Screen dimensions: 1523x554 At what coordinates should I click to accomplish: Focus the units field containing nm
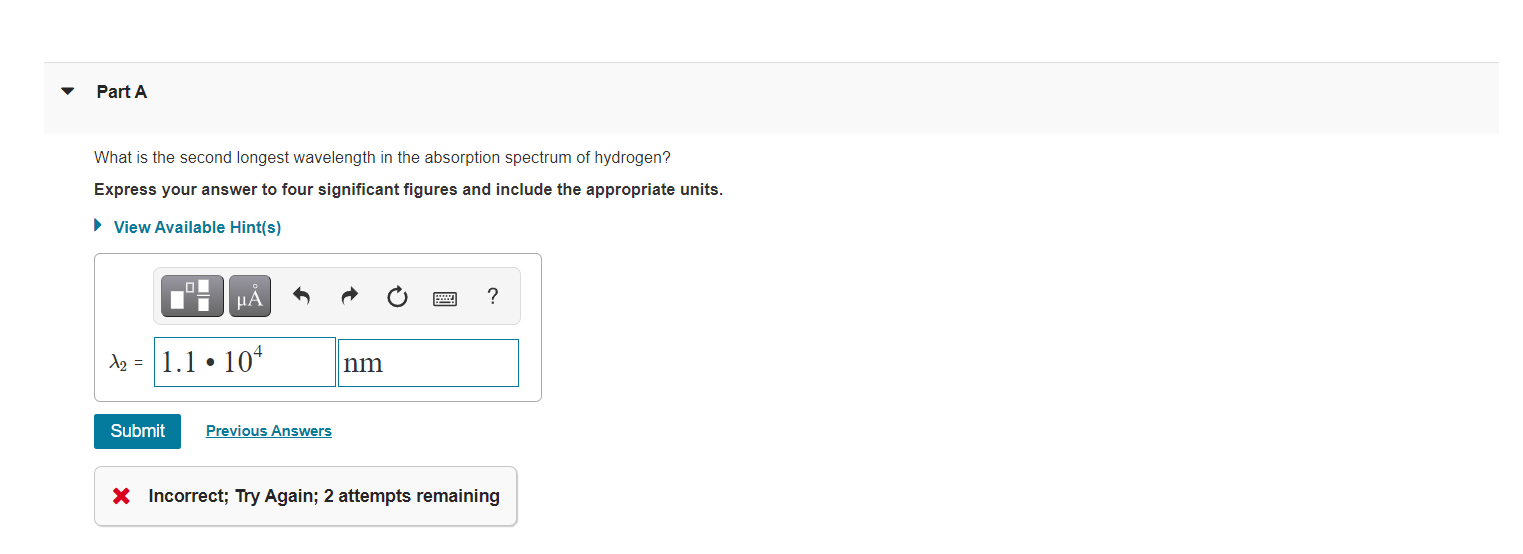click(428, 362)
